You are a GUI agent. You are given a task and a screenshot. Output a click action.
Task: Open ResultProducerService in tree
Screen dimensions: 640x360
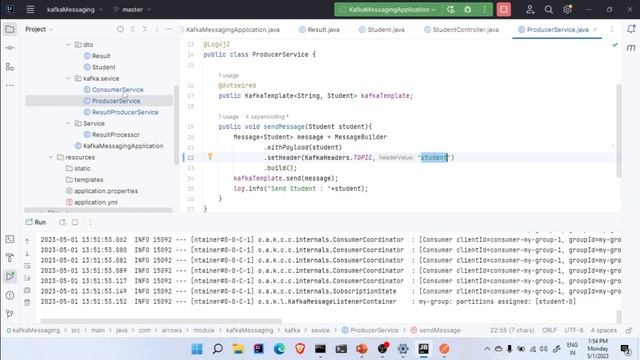point(125,112)
